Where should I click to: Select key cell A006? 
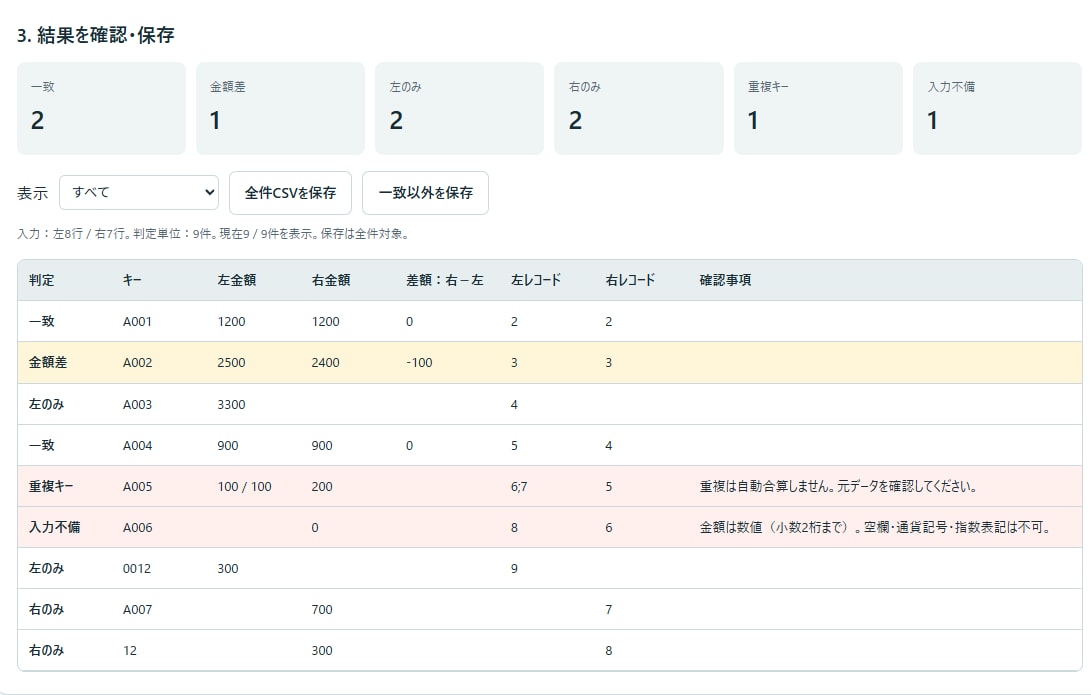(x=137, y=527)
